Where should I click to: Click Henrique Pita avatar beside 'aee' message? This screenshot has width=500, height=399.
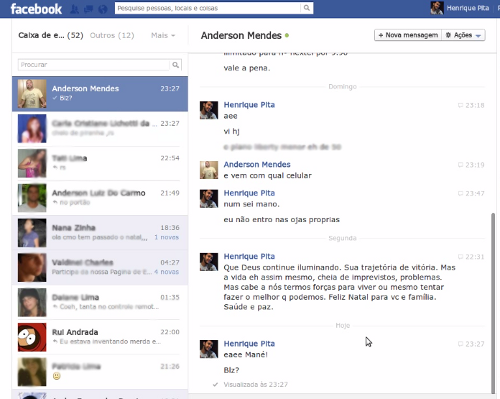point(209,110)
